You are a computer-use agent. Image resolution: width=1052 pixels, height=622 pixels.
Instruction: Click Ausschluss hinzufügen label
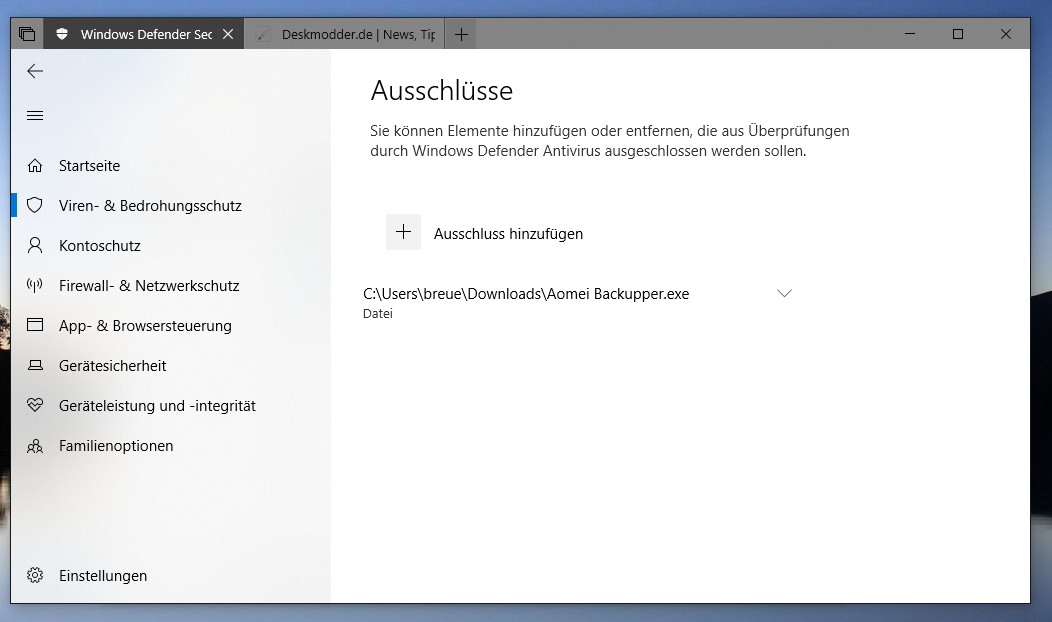508,234
